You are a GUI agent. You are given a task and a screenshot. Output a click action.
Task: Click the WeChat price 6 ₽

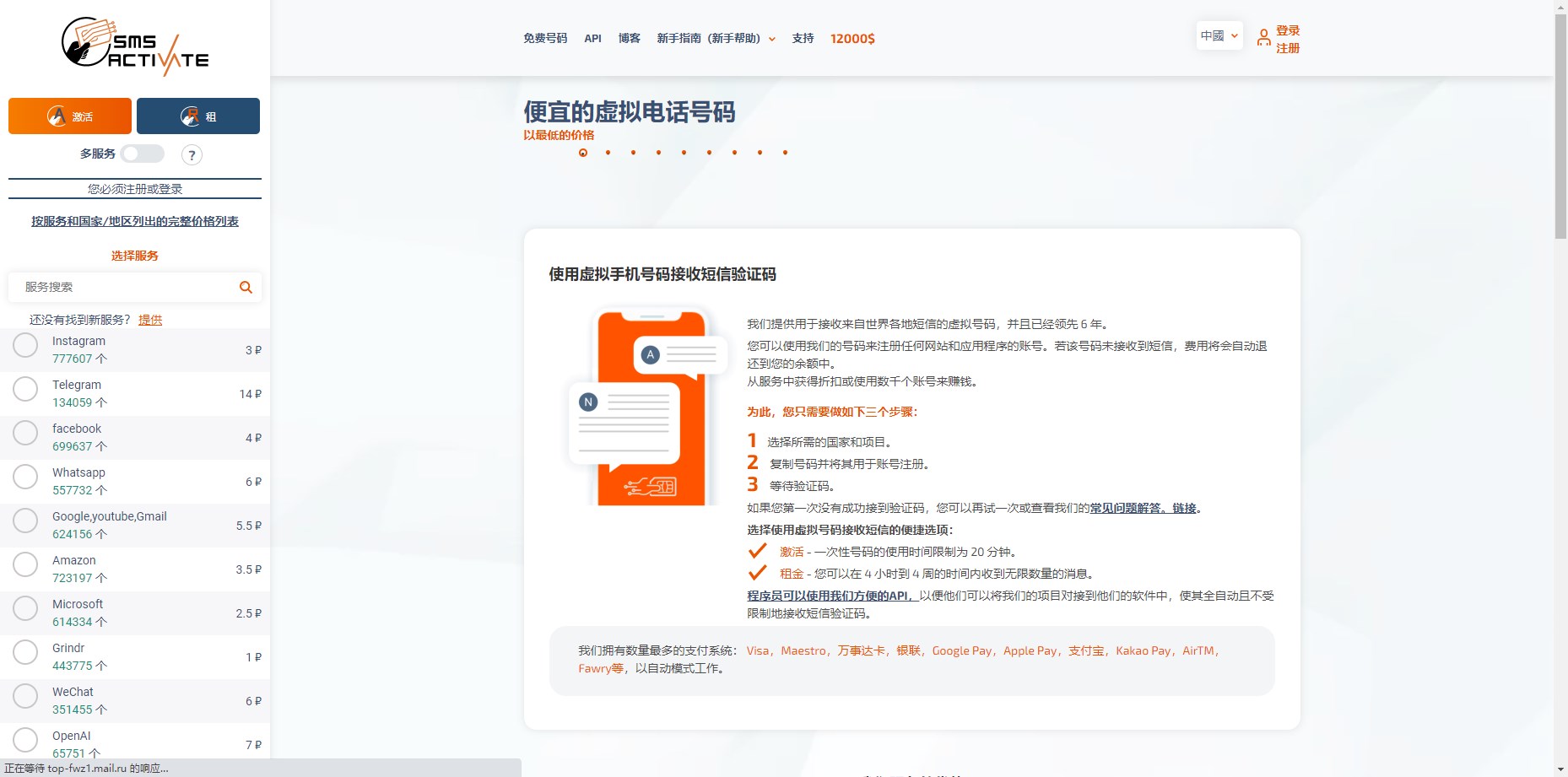point(253,701)
